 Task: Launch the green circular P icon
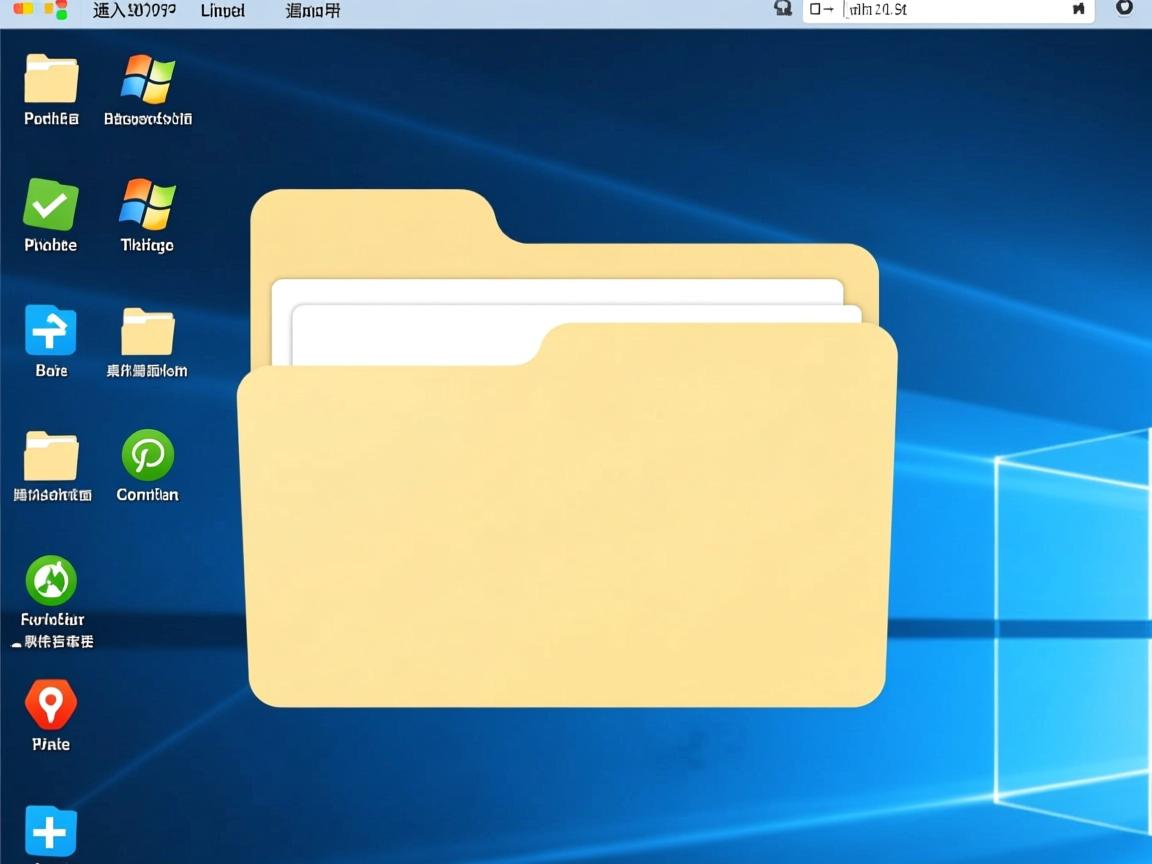click(147, 456)
